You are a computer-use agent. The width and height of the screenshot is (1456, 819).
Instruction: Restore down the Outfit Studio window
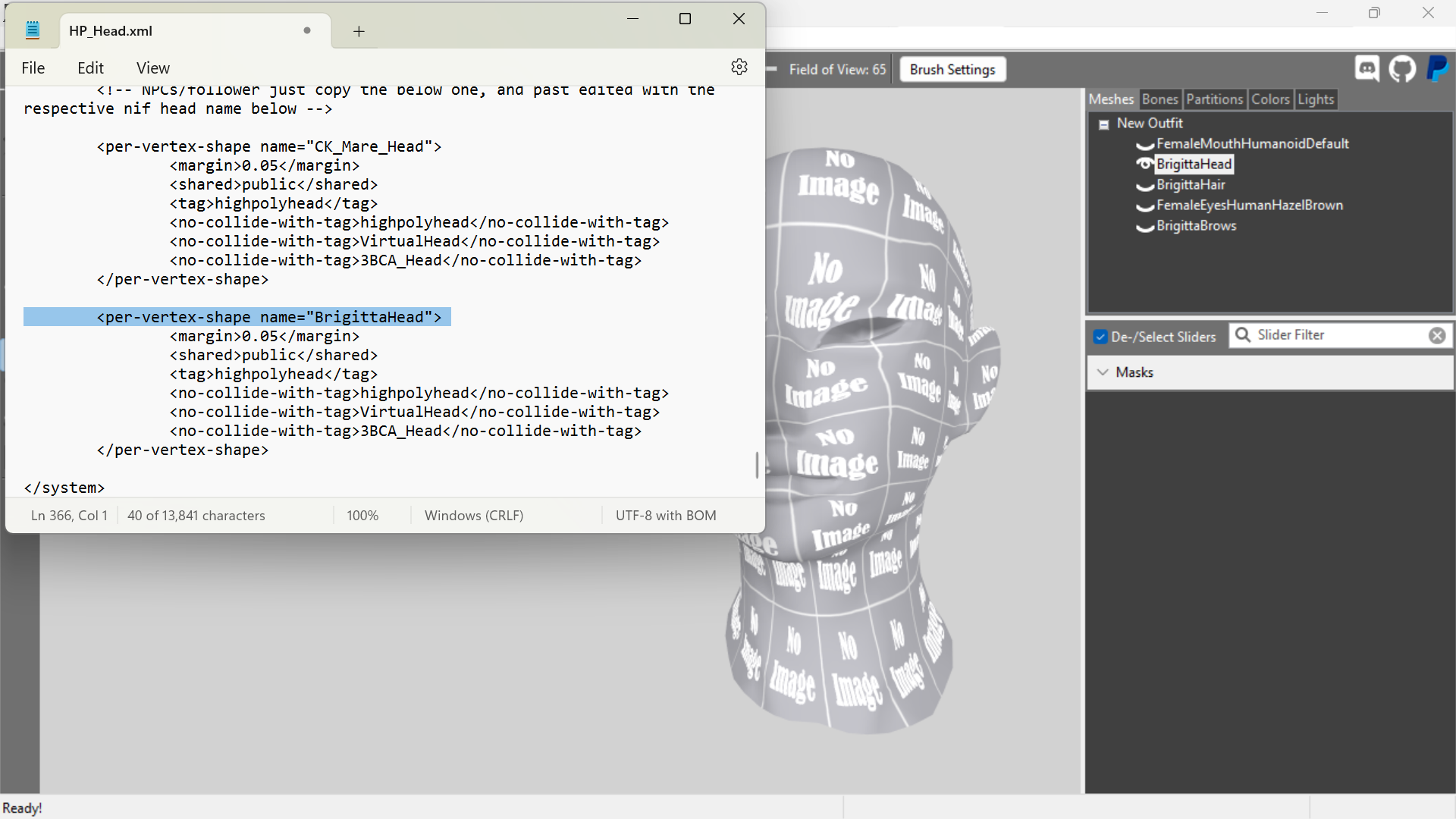[x=1374, y=13]
